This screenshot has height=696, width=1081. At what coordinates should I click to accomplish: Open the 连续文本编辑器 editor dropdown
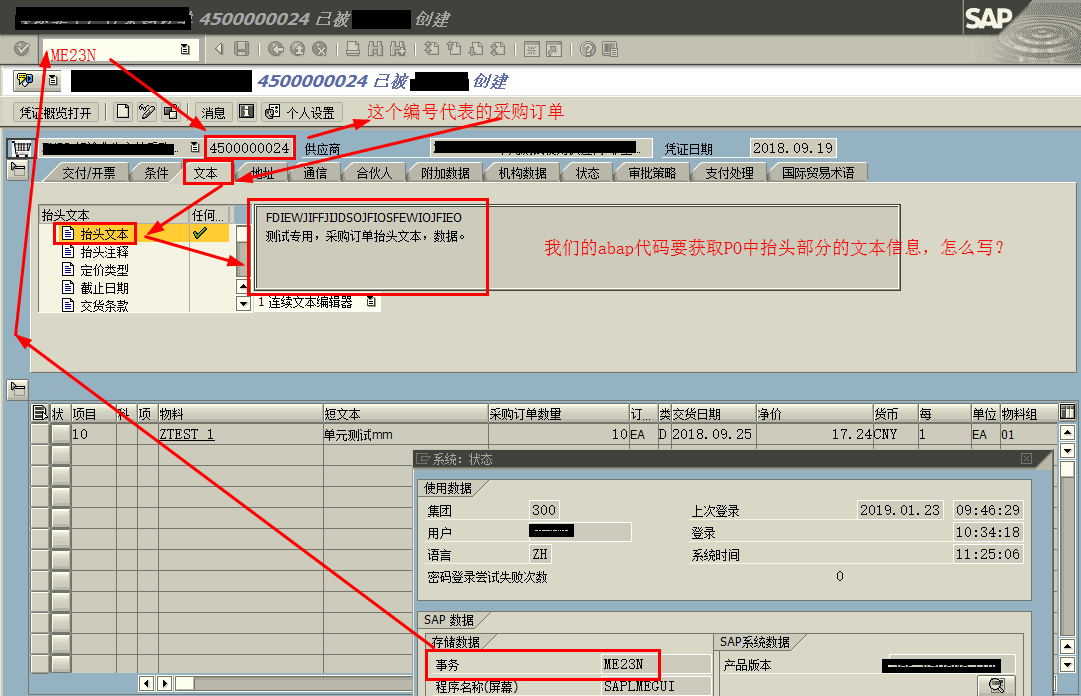coord(371,302)
